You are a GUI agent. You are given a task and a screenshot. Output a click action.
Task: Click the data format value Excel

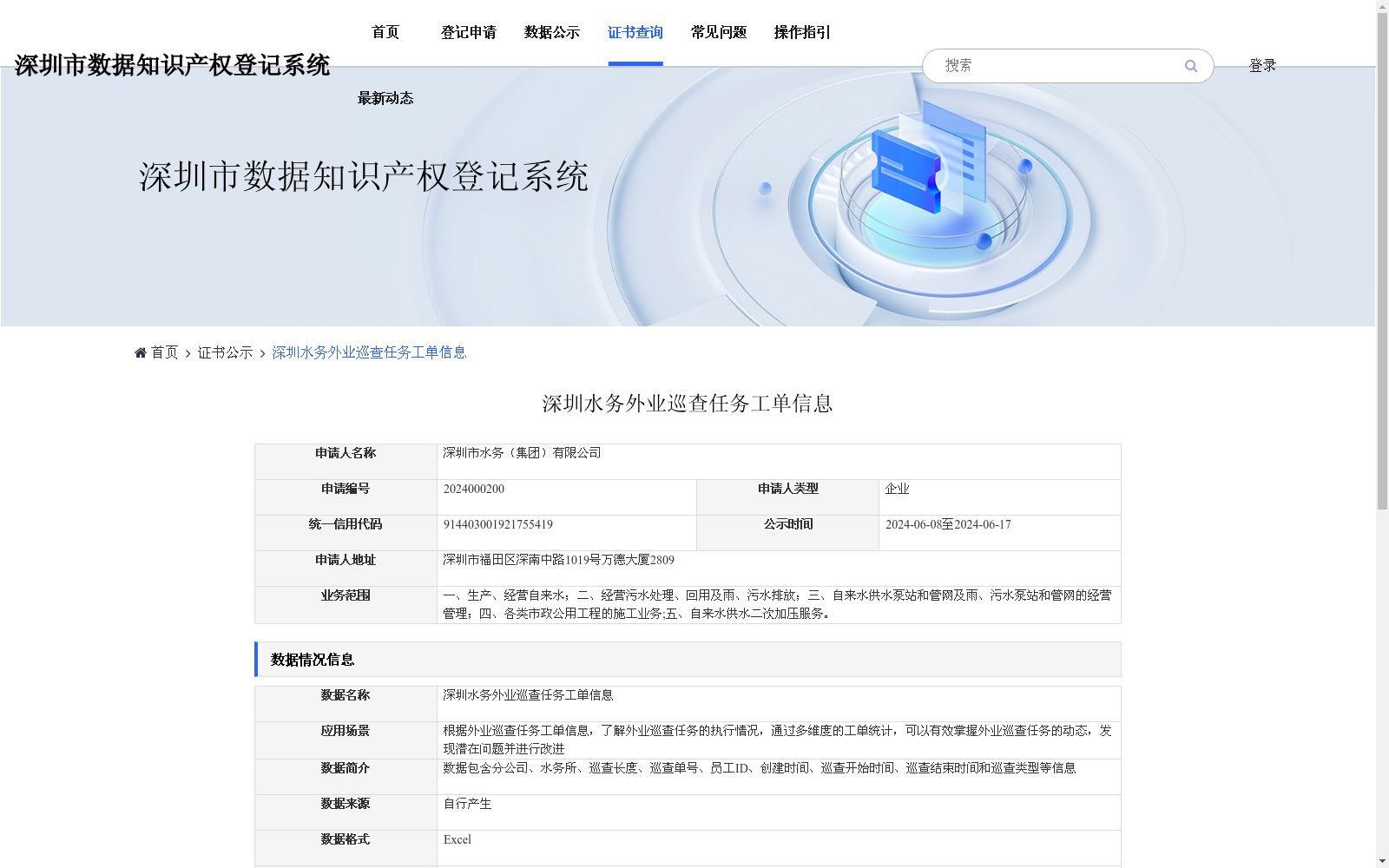(x=458, y=839)
